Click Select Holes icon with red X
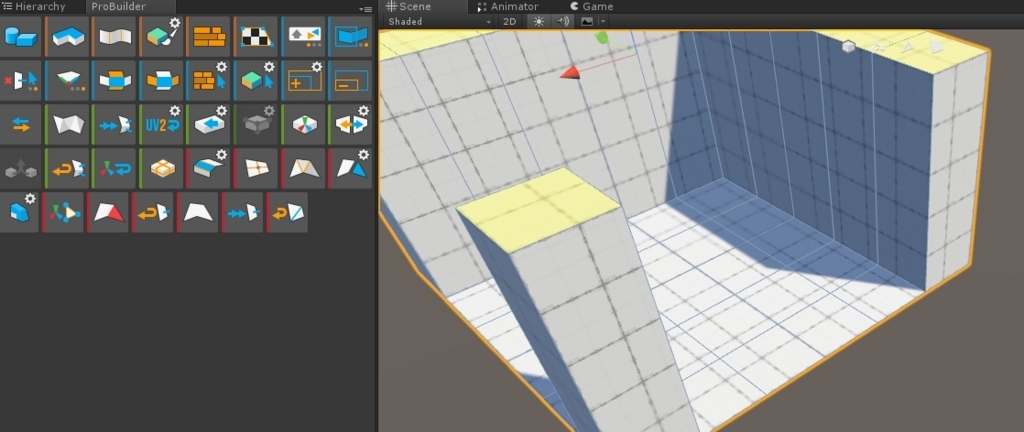The width and height of the screenshot is (1024, 432). [21, 81]
